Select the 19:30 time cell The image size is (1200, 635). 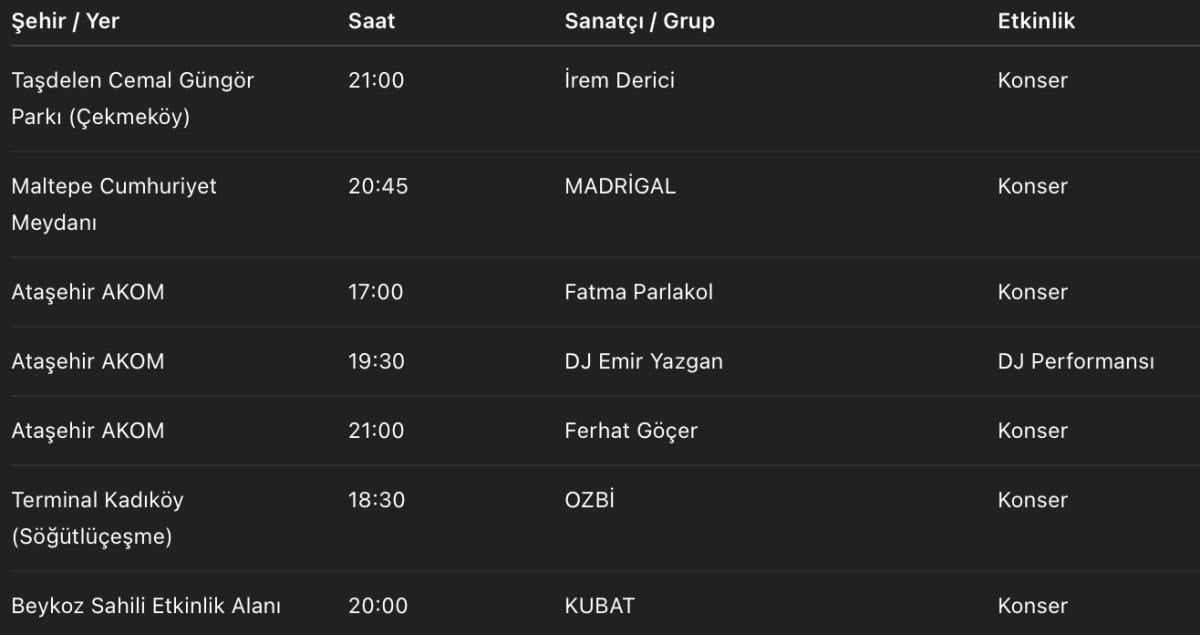point(376,361)
